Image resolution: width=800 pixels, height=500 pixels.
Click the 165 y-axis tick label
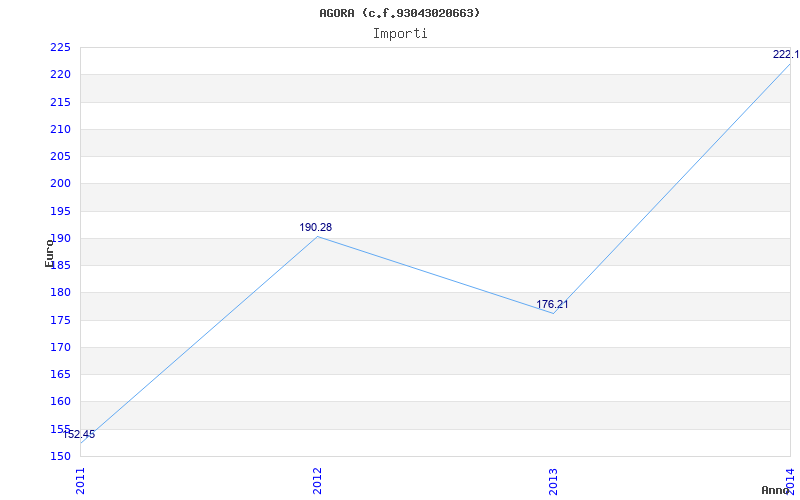click(x=59, y=374)
